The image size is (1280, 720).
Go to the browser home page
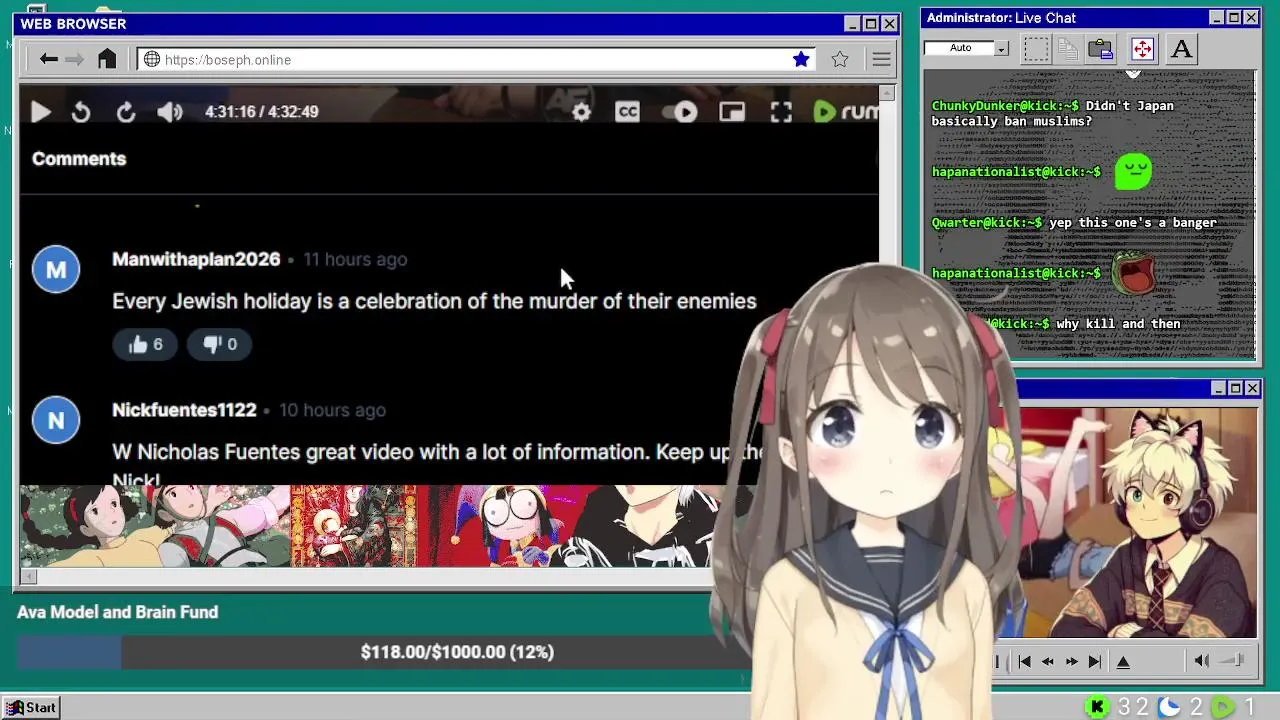tap(107, 59)
